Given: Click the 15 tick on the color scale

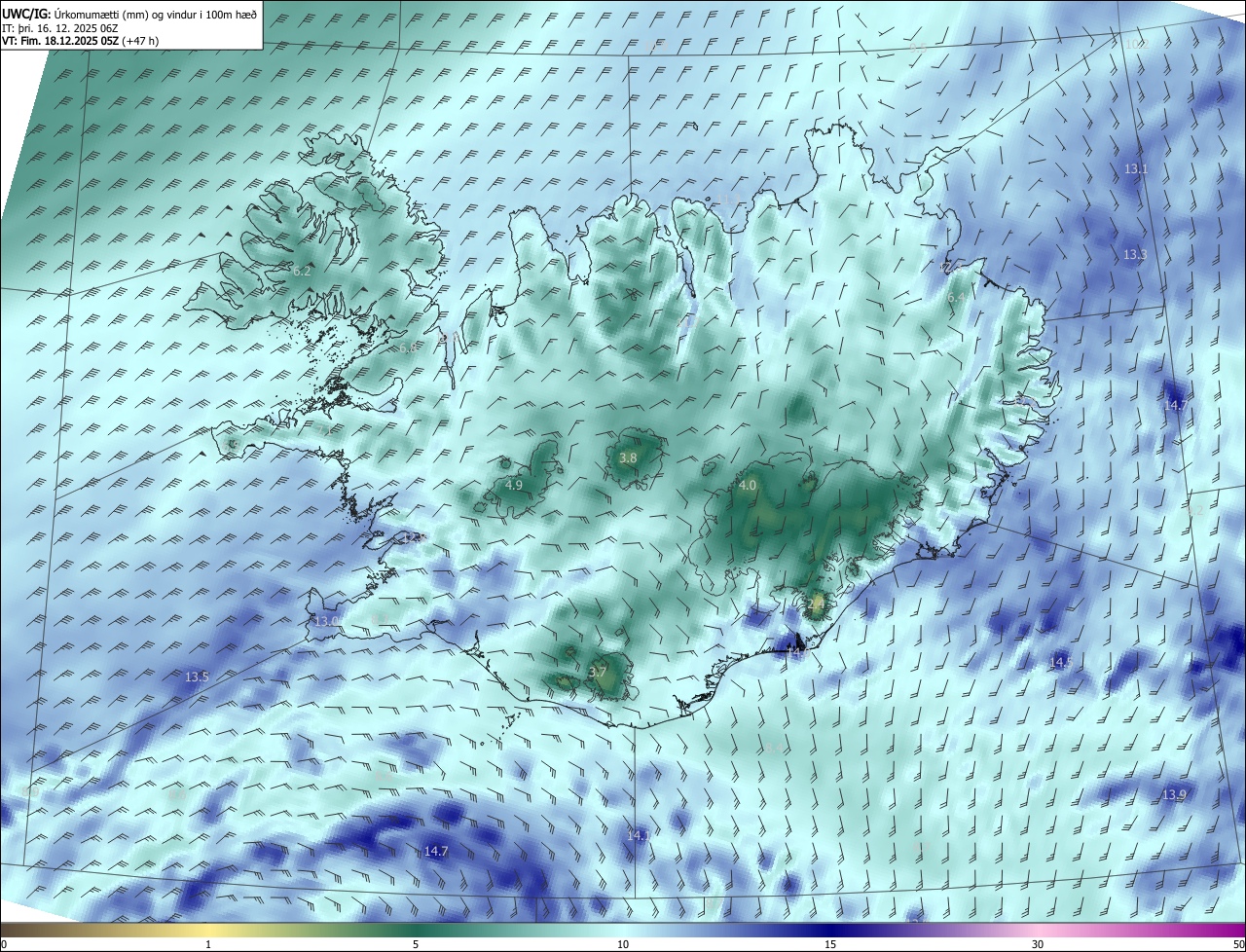Looking at the screenshot, I should (830, 944).
